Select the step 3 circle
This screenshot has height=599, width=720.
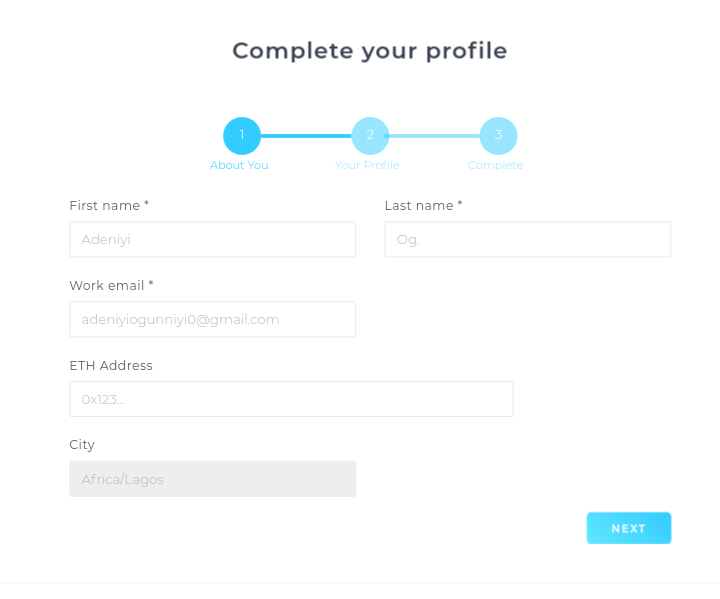(x=498, y=136)
